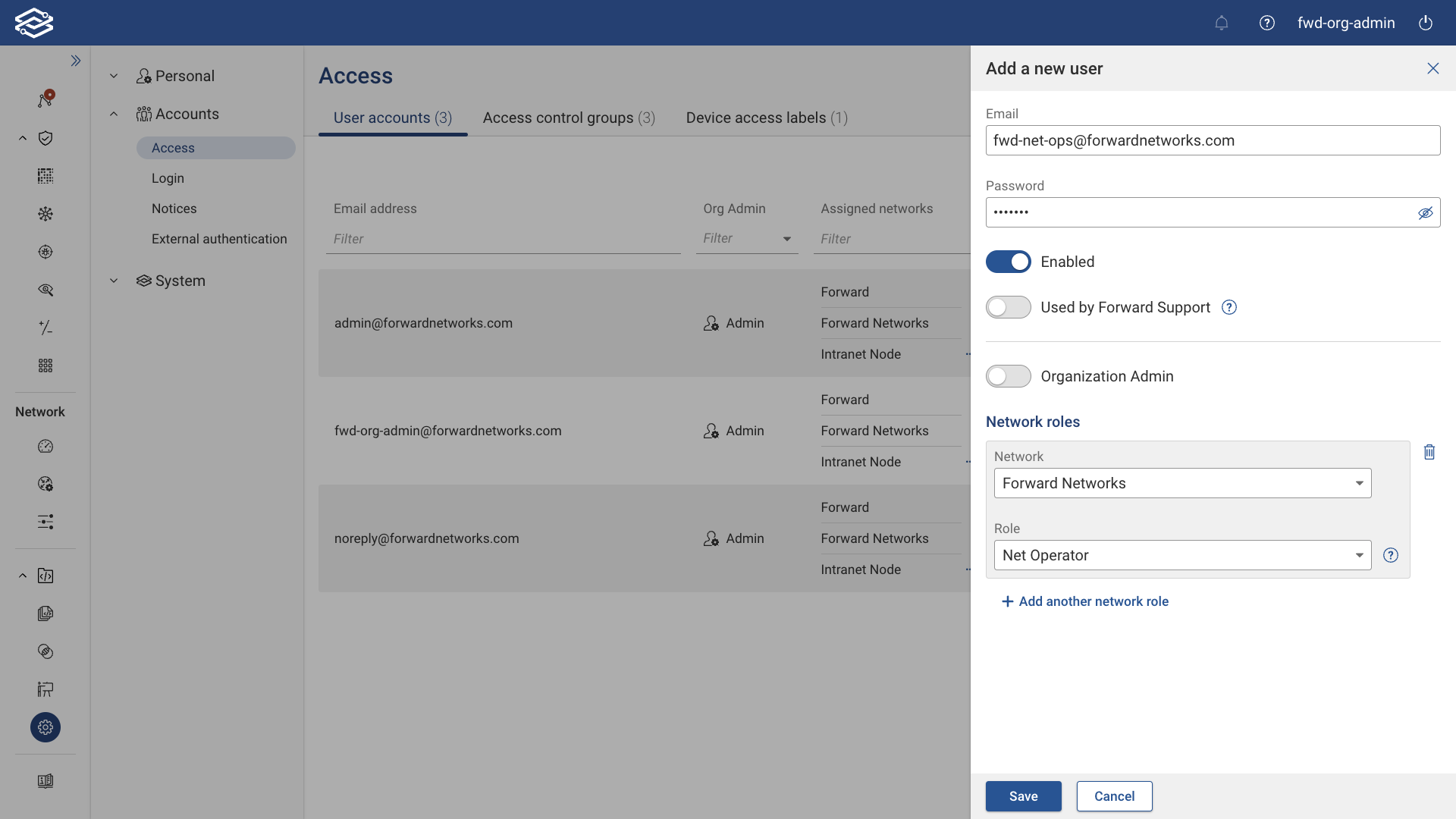The height and width of the screenshot is (819, 1456).
Task: Click the notification bell in the top bar
Action: [x=1221, y=23]
